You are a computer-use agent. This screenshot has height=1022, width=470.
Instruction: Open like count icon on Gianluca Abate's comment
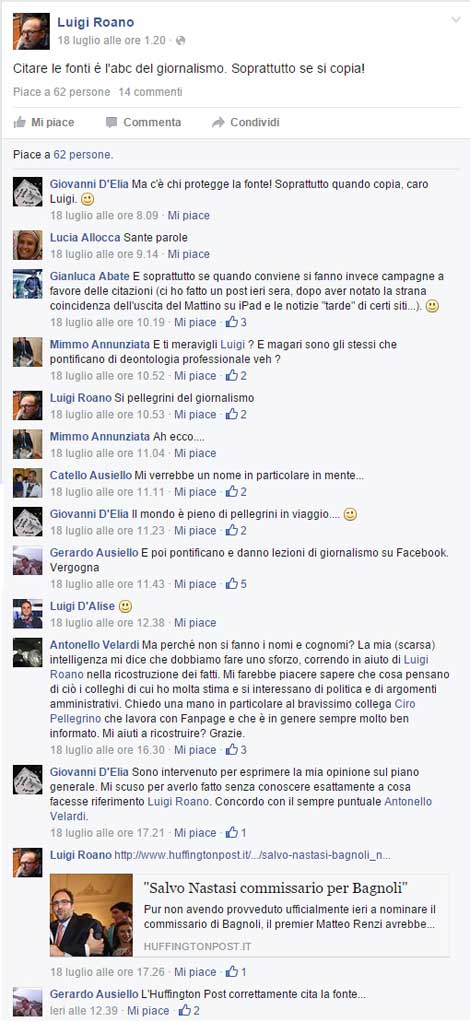pyautogui.click(x=231, y=322)
